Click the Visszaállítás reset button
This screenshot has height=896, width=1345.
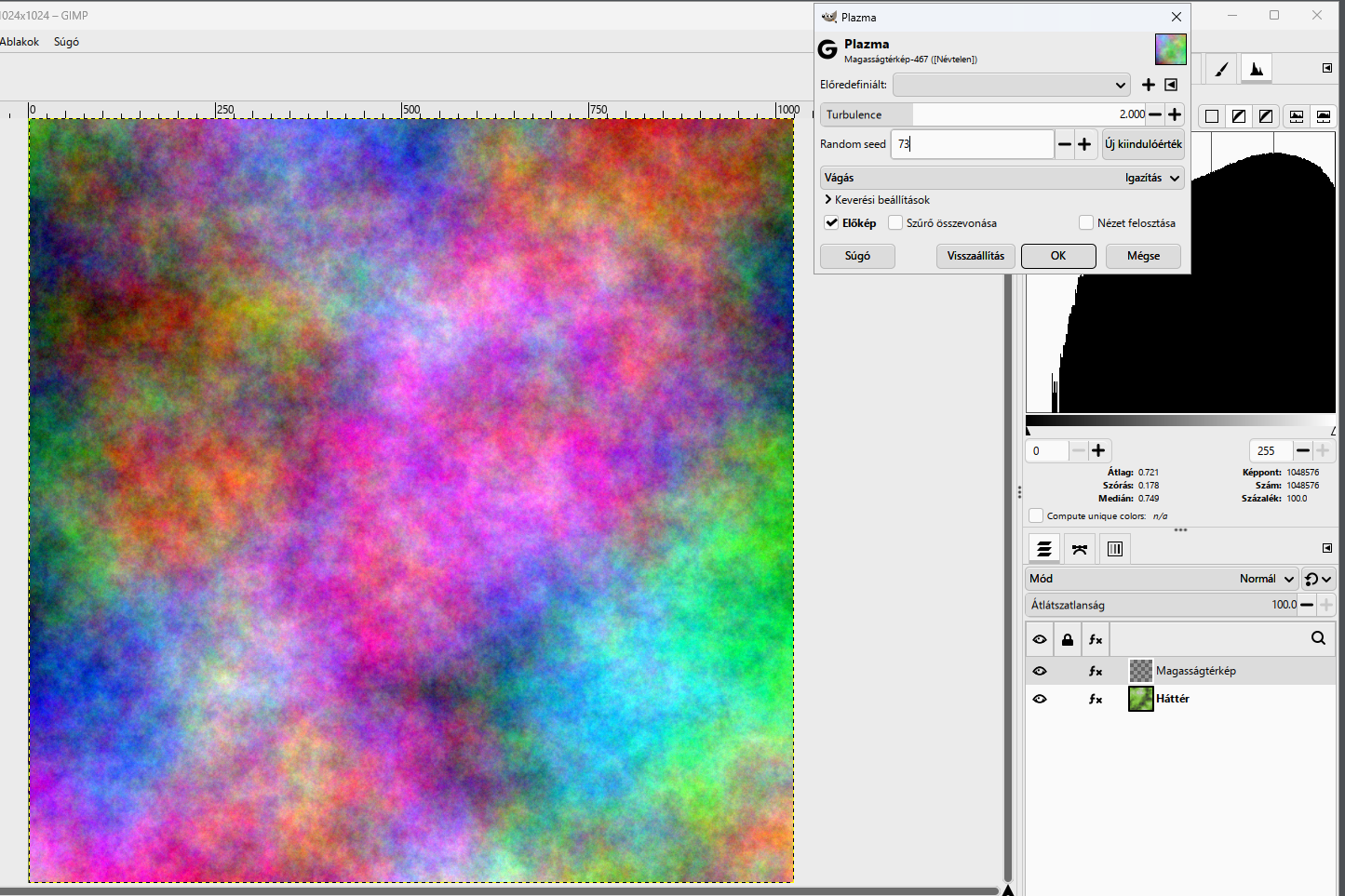tap(975, 256)
